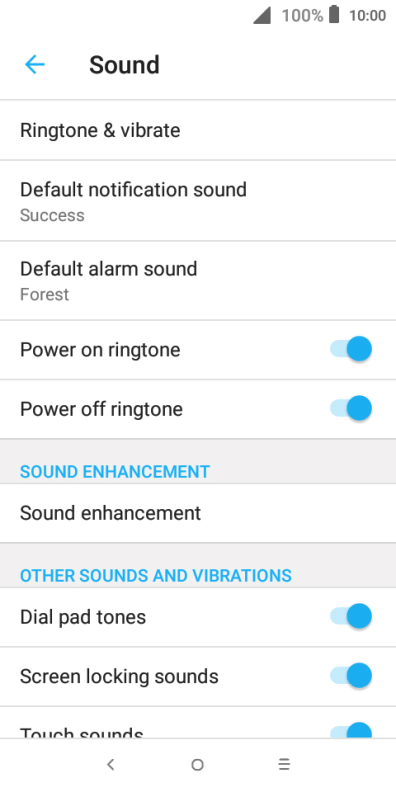396x792 pixels.
Task: Tap the back arrow in the header
Action: (x=35, y=65)
